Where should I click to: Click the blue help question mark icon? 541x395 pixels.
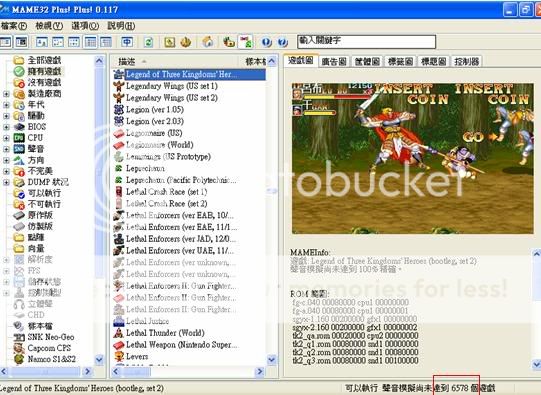point(283,42)
